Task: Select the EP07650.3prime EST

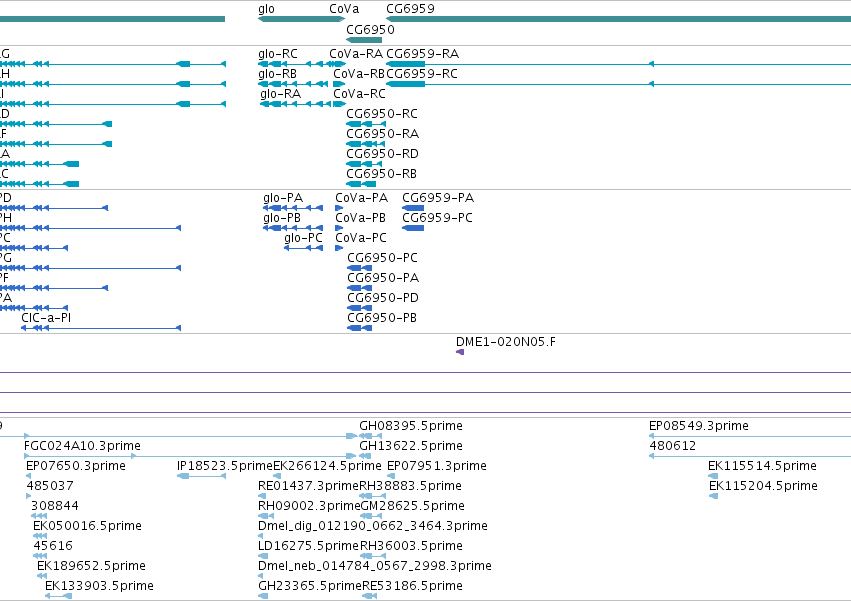Action: [x=28, y=476]
